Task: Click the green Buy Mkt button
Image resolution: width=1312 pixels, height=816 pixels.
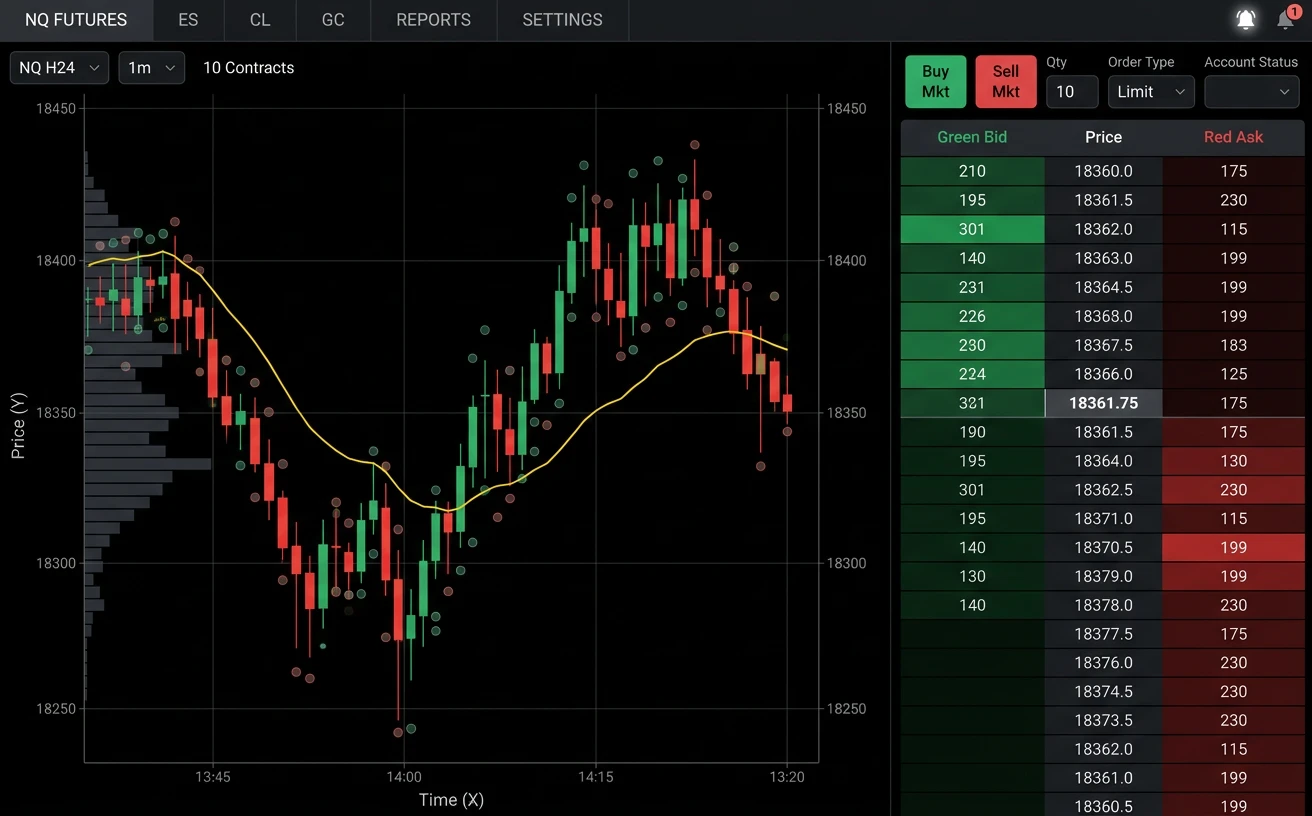Action: (x=936, y=82)
